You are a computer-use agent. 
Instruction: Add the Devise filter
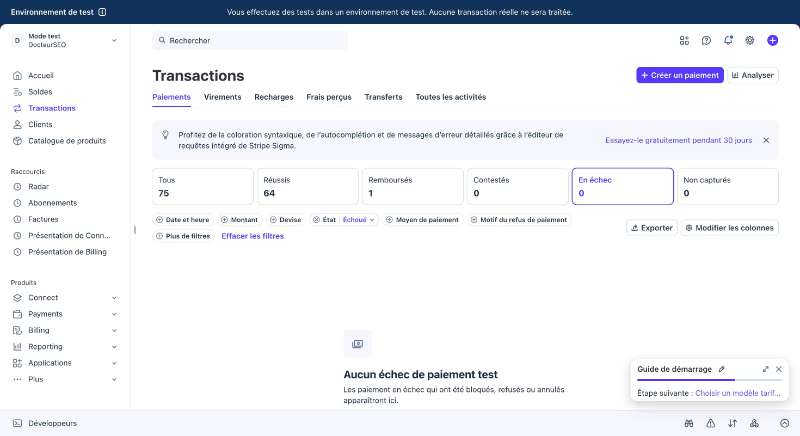coord(286,220)
